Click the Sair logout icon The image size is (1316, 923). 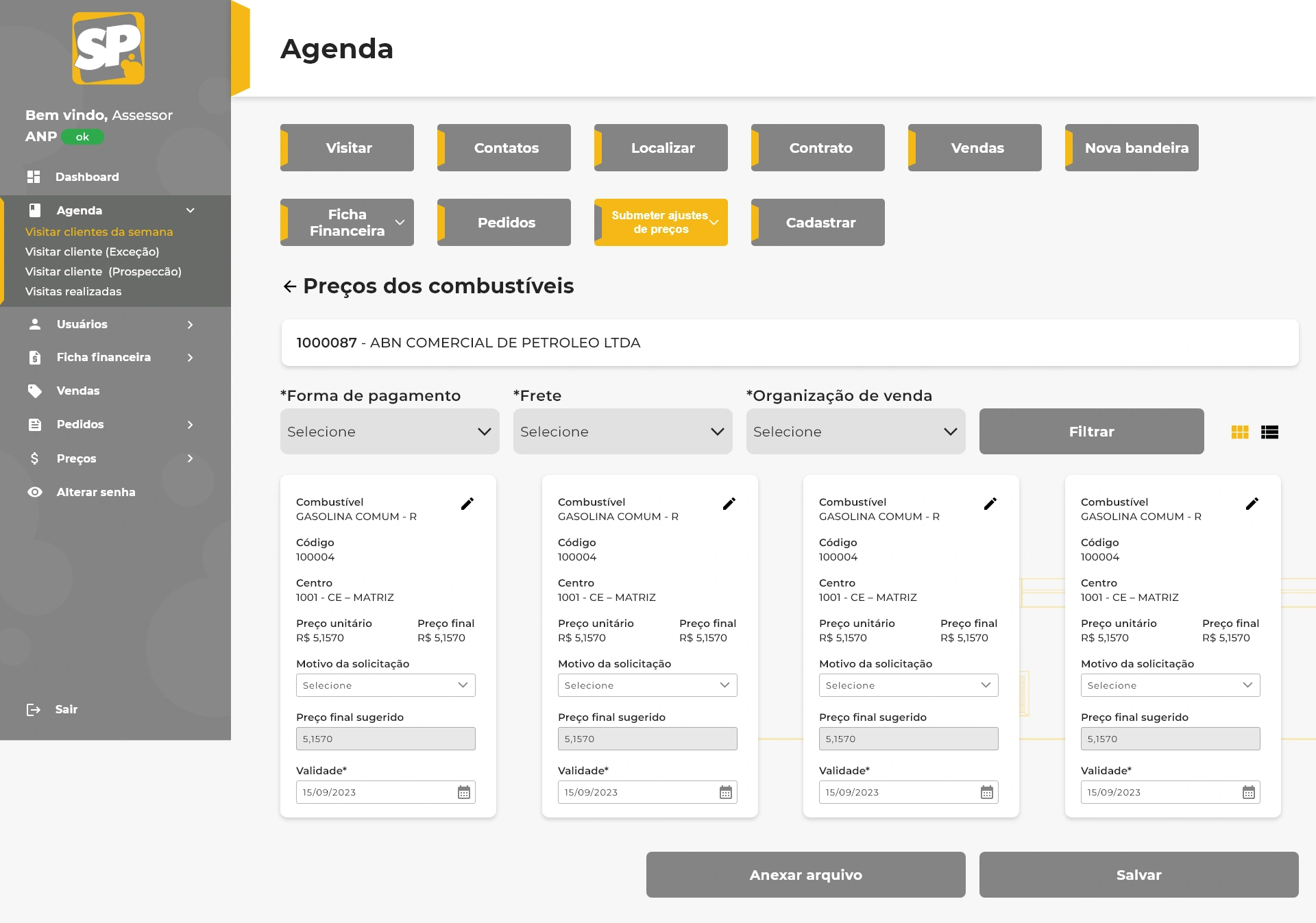[33, 709]
